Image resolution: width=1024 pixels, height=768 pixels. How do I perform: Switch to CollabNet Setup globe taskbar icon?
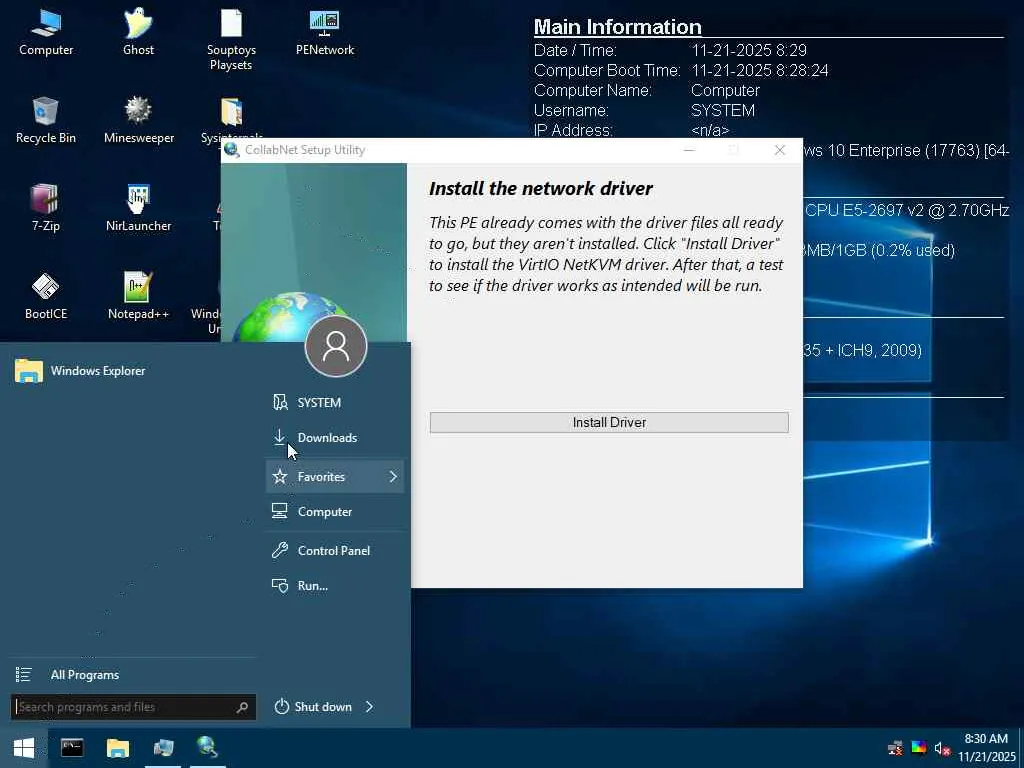(x=208, y=748)
